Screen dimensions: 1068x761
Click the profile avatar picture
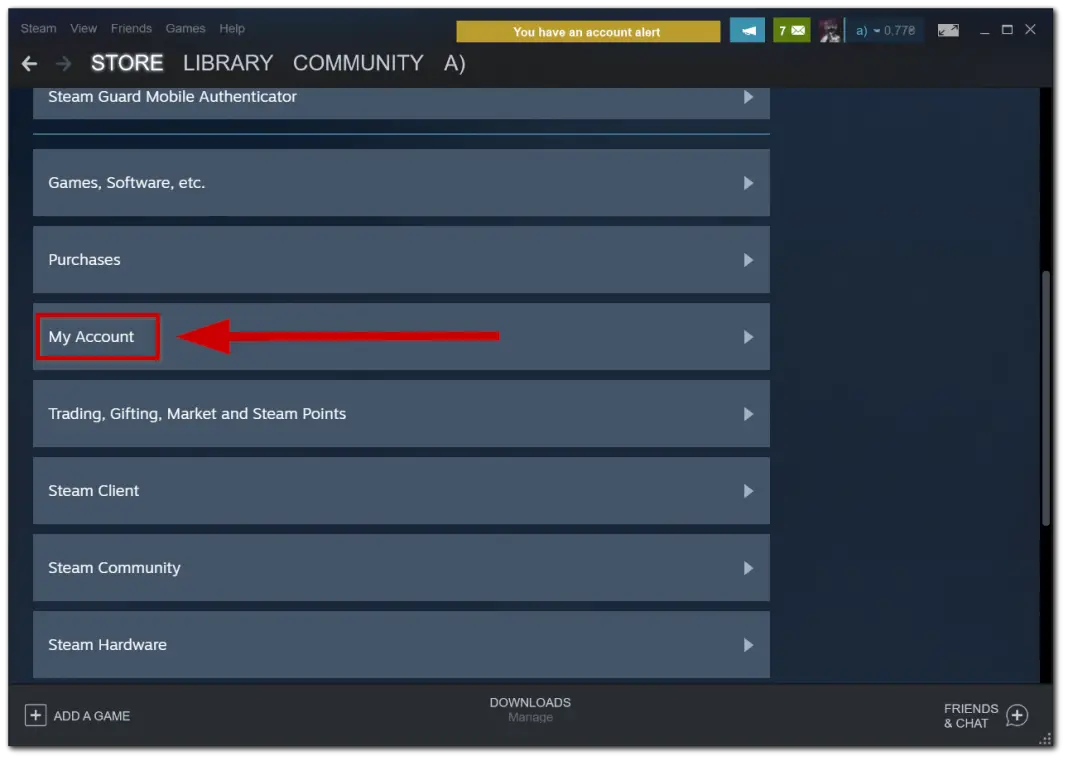click(x=829, y=29)
